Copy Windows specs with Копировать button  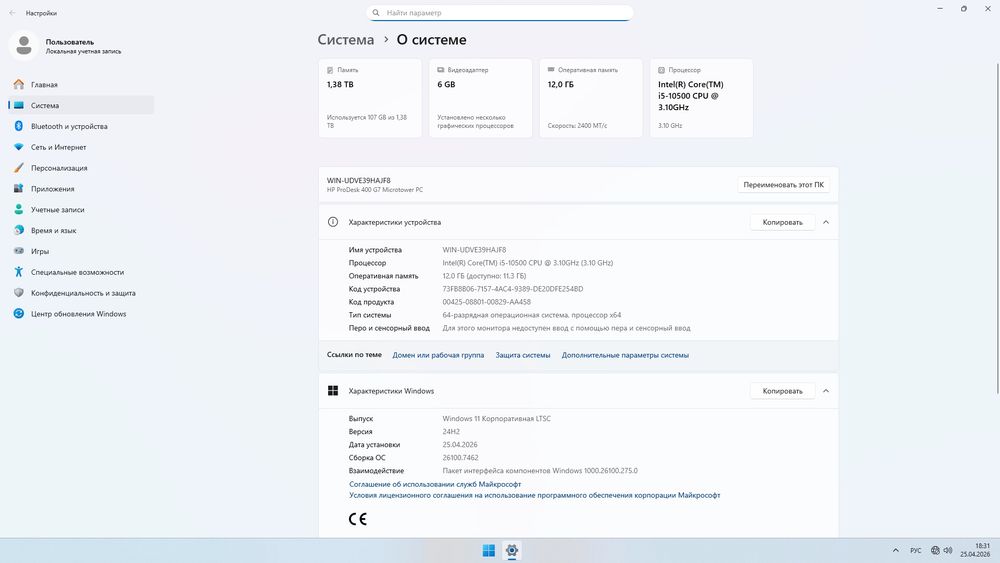(x=783, y=391)
